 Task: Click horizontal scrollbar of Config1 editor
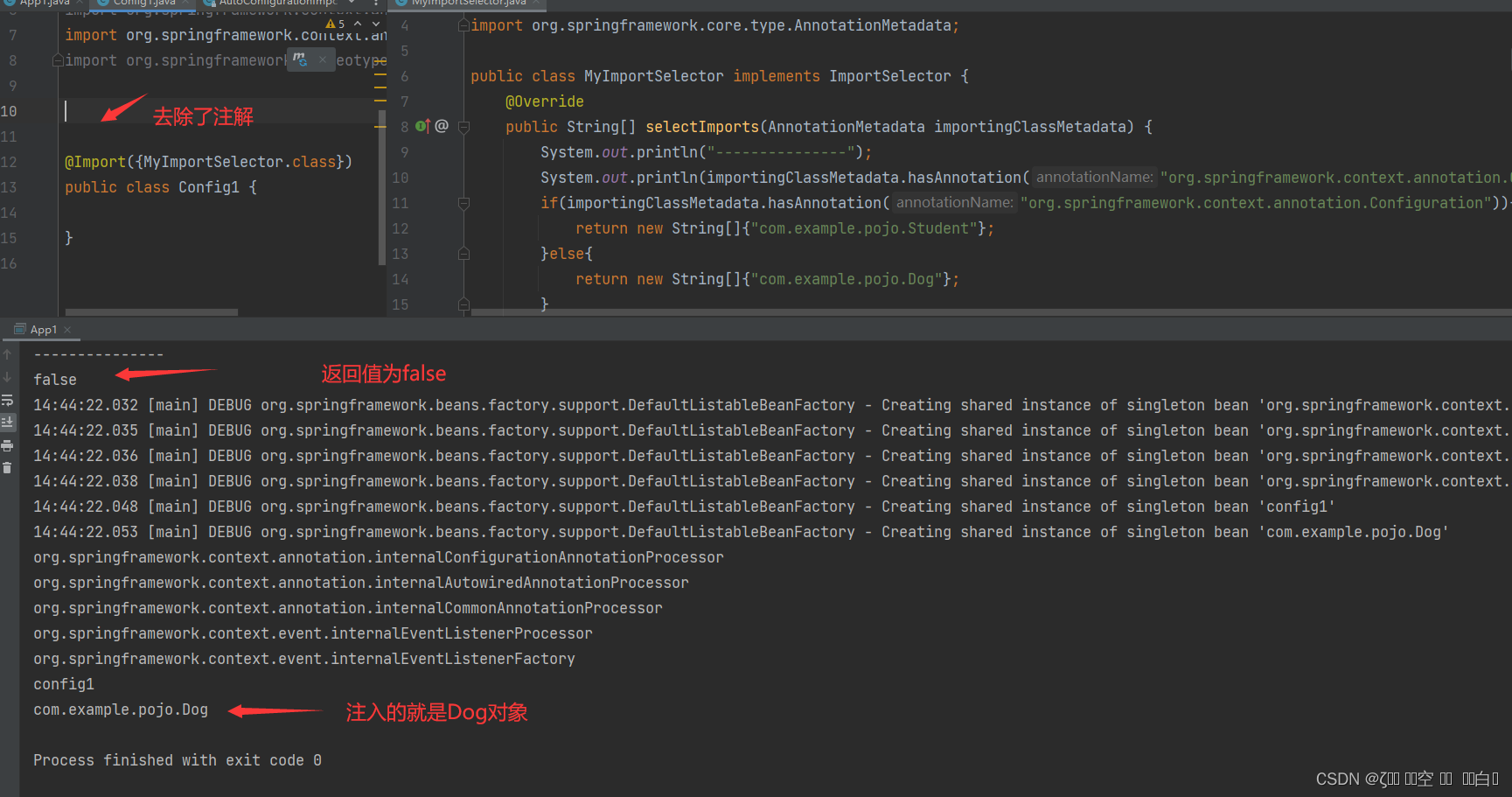[151, 312]
